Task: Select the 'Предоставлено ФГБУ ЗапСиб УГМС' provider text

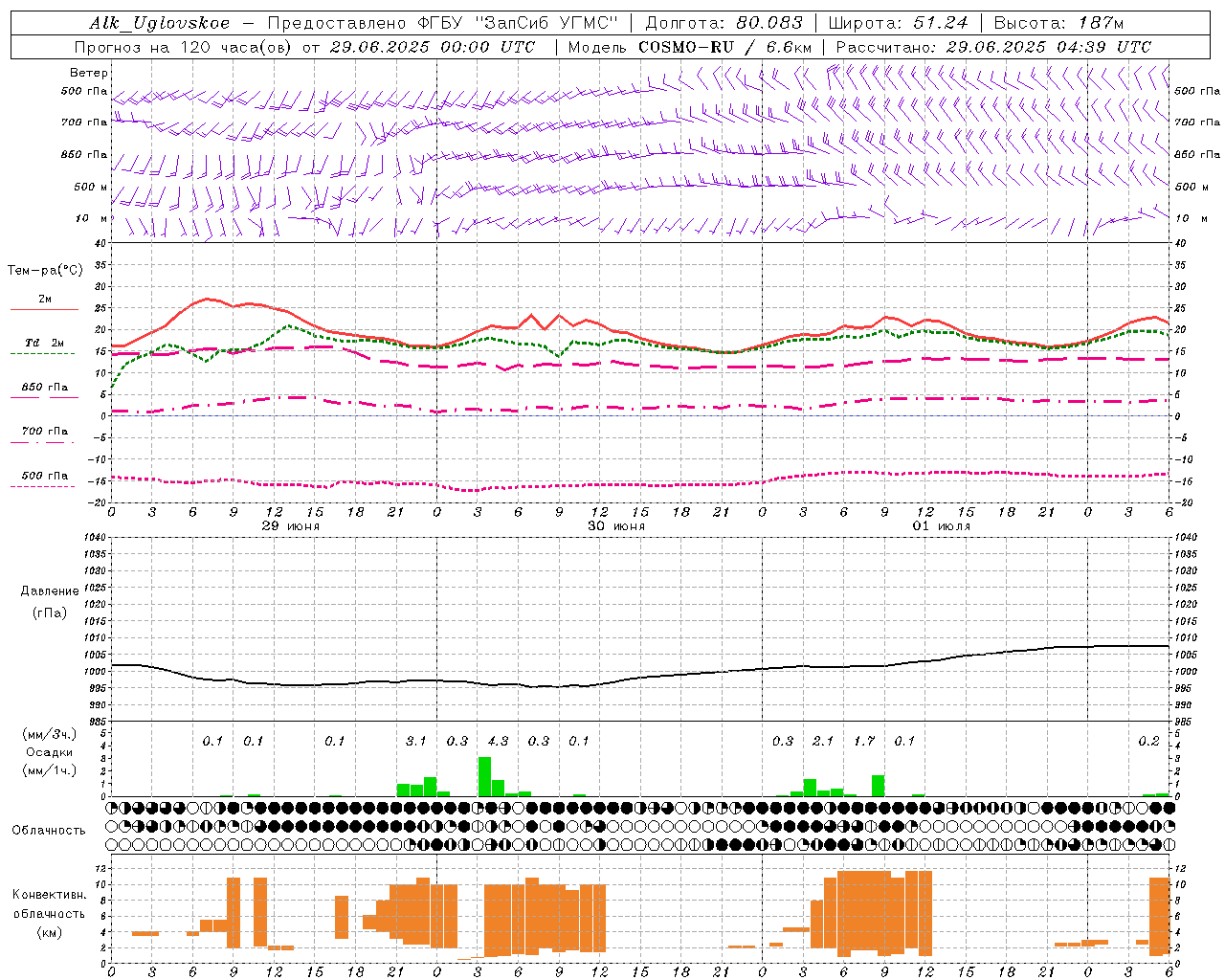Action: [x=443, y=23]
